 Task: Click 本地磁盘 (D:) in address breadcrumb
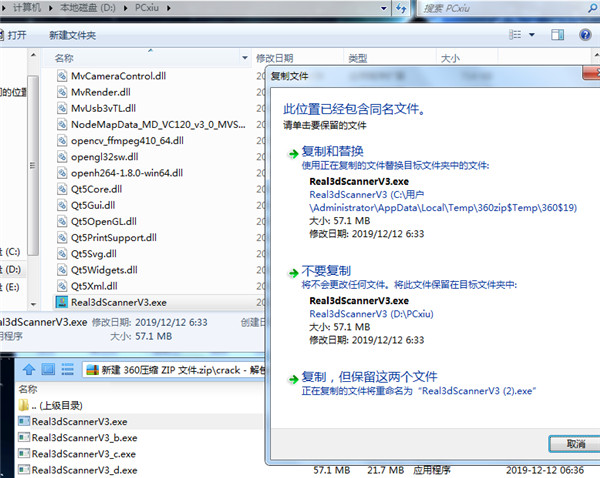pos(88,8)
